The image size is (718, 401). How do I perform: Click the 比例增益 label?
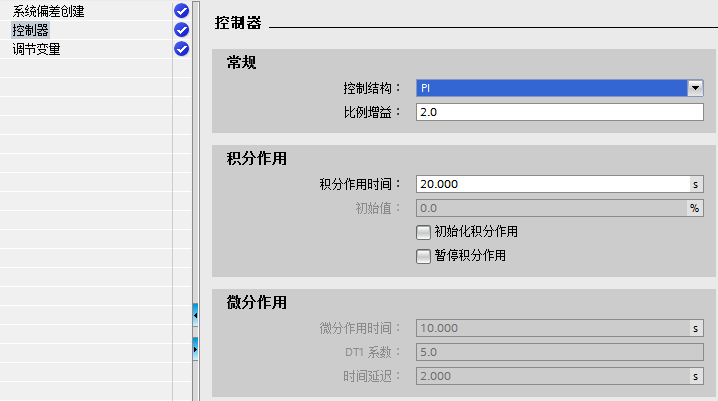coord(372,112)
